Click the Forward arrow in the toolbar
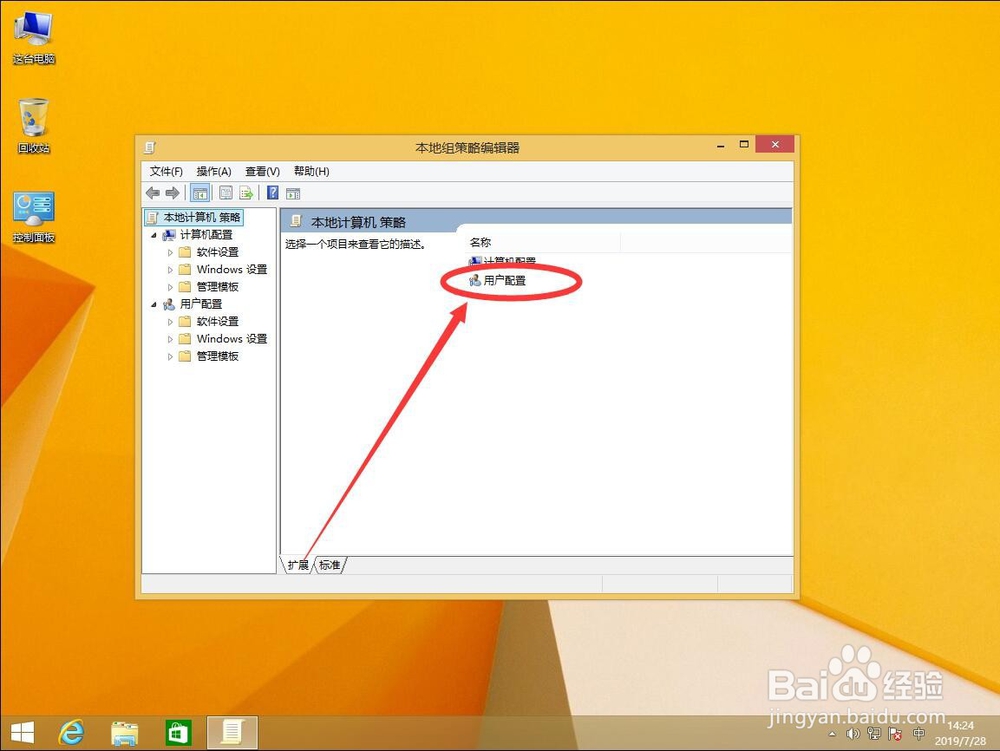Screen dimensions: 1000x751 point(172,193)
